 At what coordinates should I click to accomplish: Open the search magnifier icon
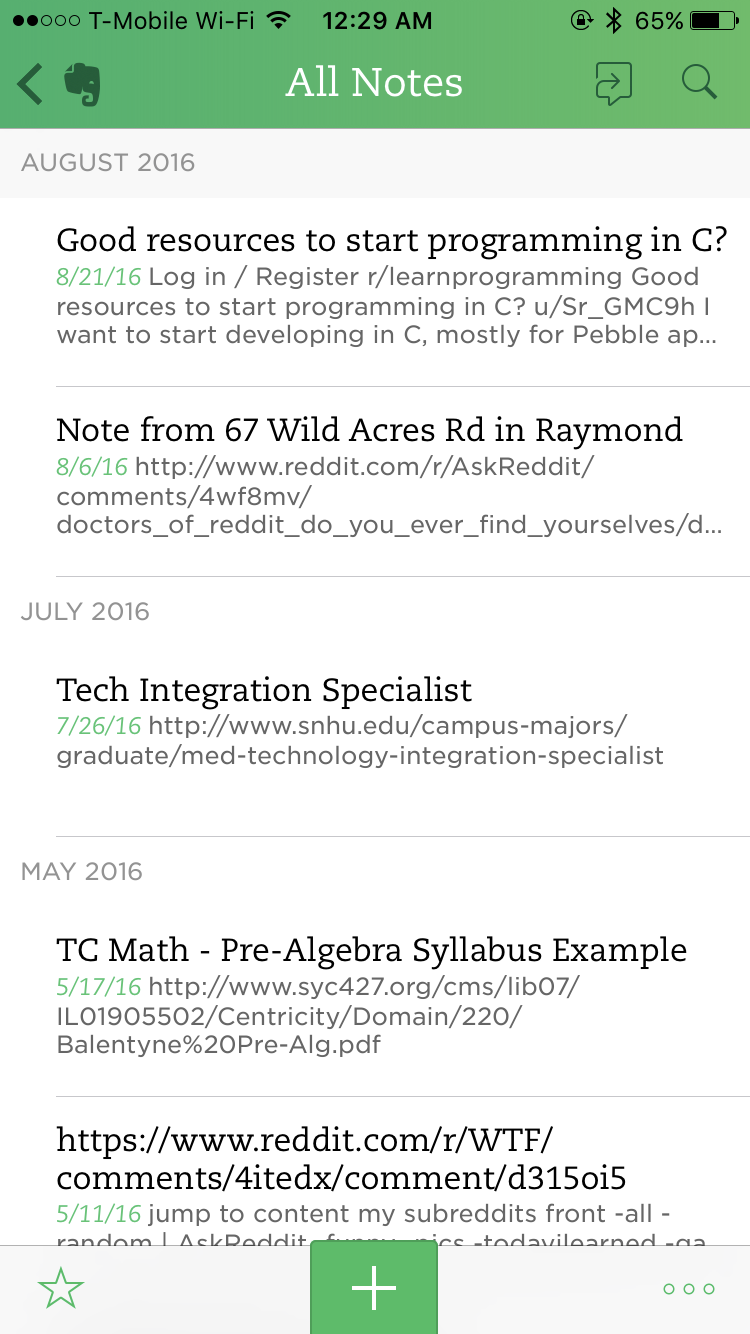[x=699, y=83]
